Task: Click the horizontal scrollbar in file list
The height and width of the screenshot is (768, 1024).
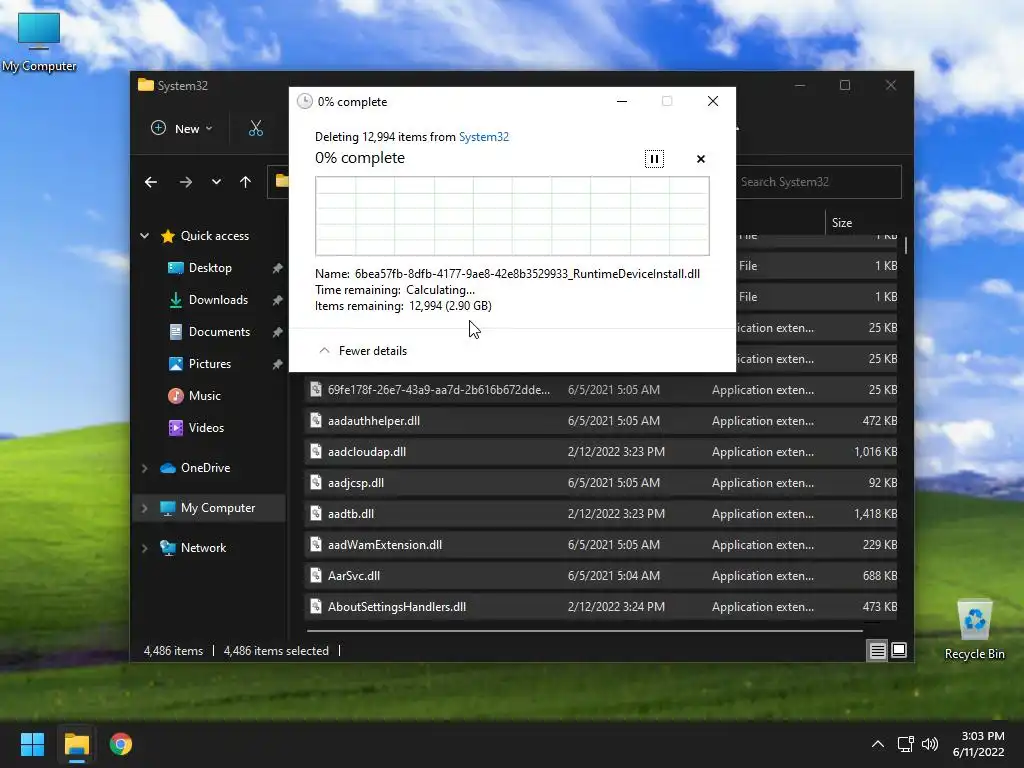Action: pos(584,631)
